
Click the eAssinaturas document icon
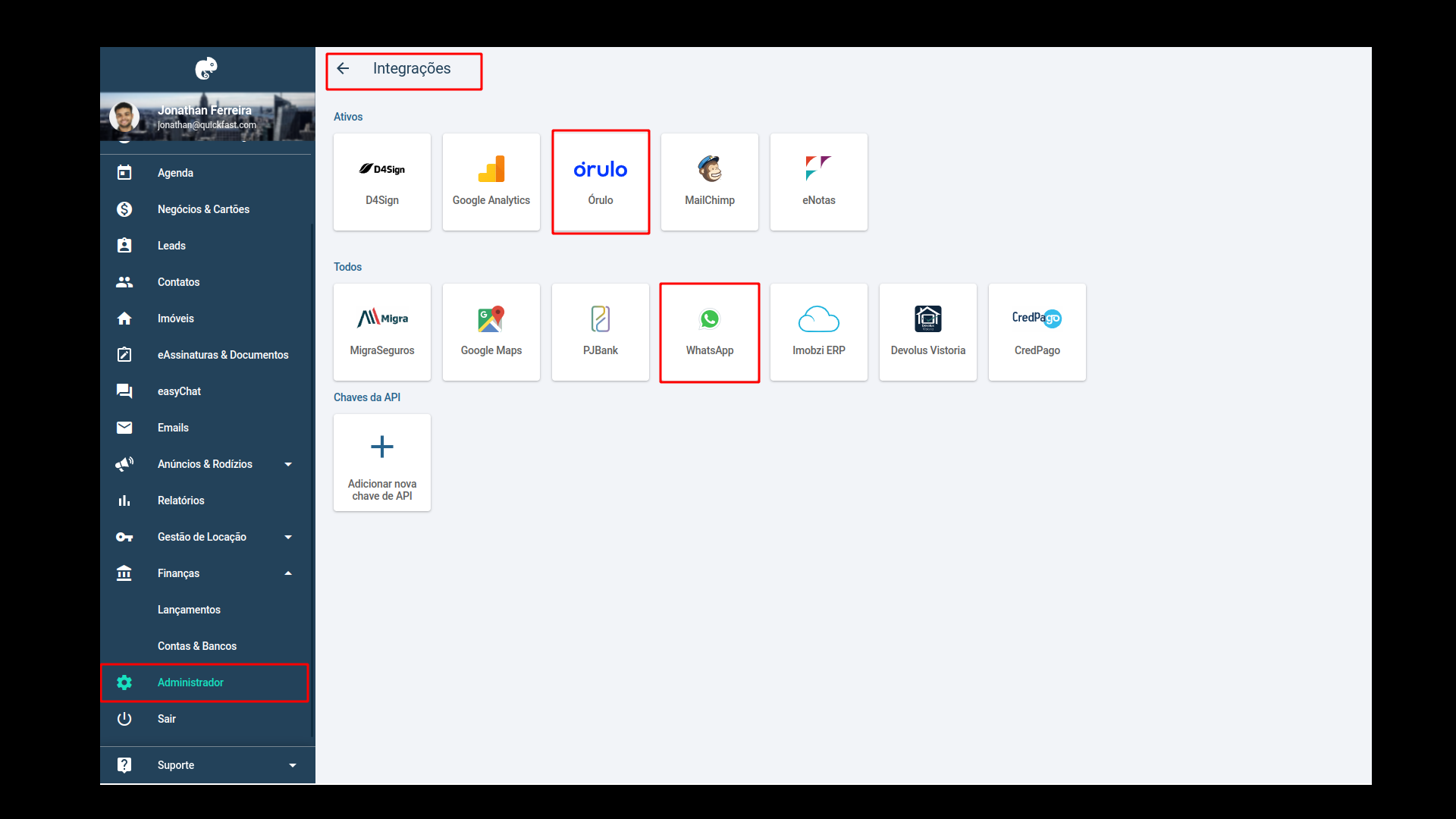click(x=124, y=355)
